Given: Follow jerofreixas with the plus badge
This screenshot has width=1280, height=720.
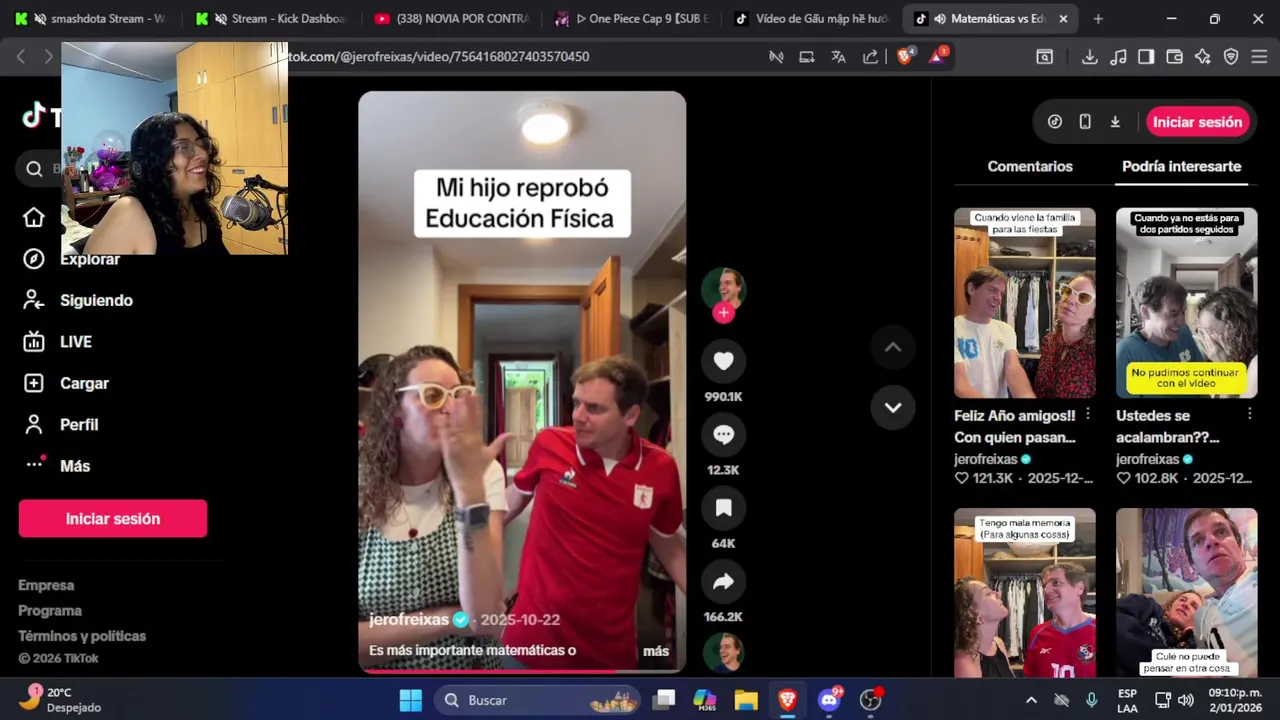Looking at the screenshot, I should point(723,313).
